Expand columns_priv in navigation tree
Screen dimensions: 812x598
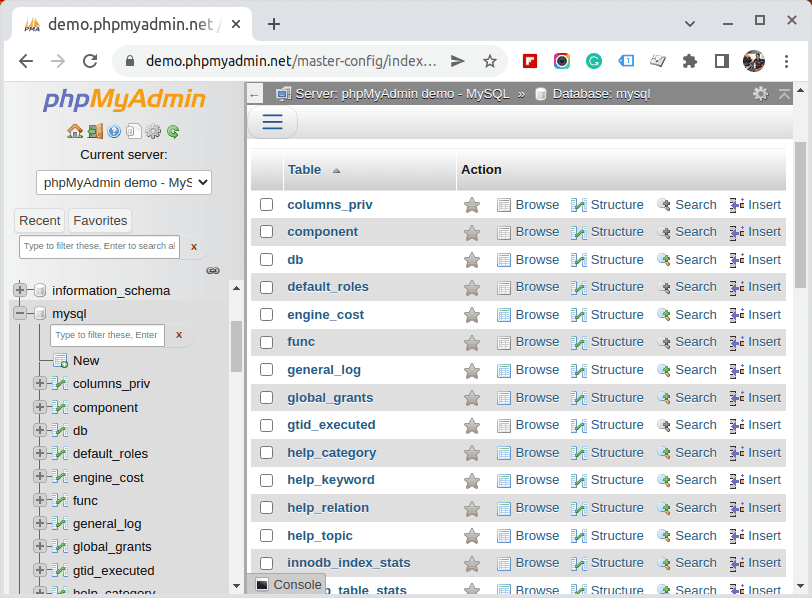40,383
